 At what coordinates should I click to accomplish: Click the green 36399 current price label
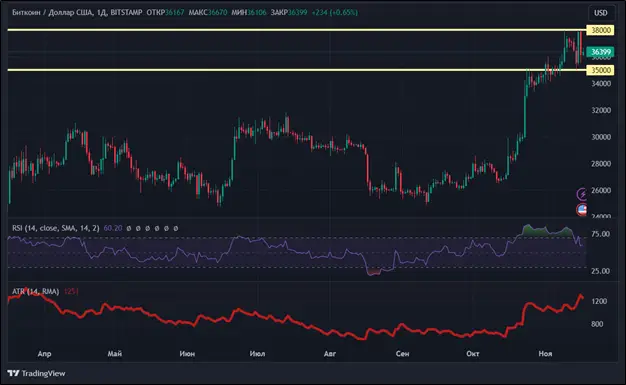pyautogui.click(x=600, y=52)
